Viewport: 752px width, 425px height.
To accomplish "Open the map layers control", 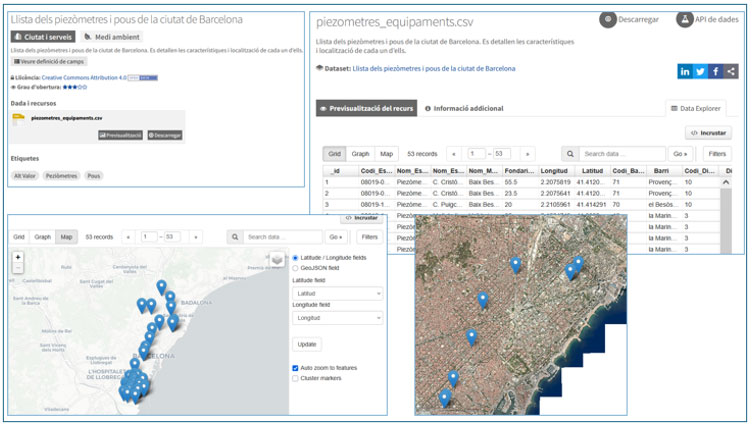I will 277,260.
